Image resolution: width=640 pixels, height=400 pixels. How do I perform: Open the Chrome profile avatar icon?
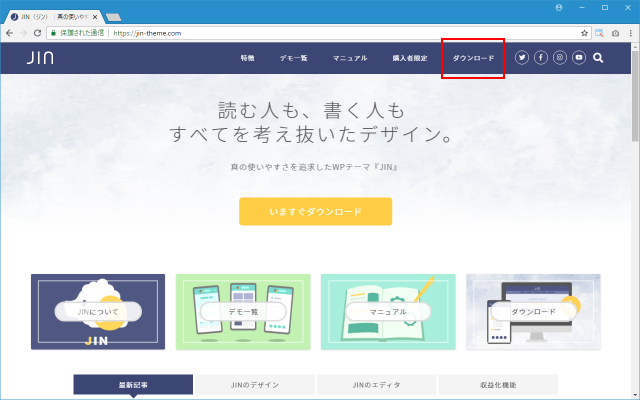pos(559,8)
